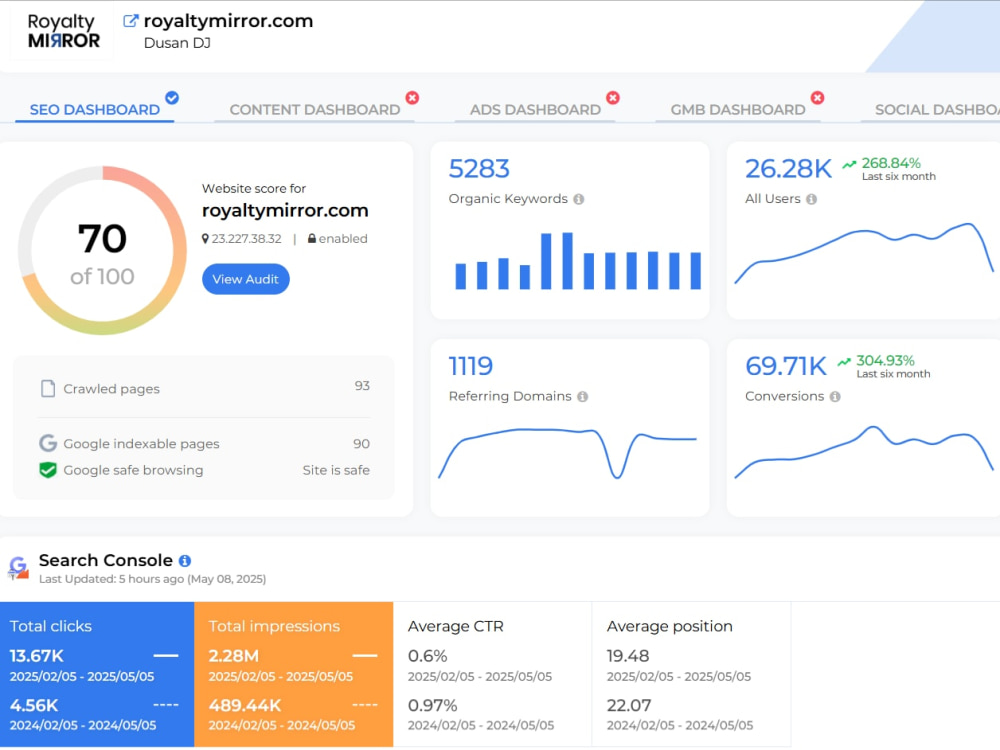This screenshot has height=750, width=1000.
Task: Click the 69.71K conversions value
Action: pyautogui.click(x=786, y=366)
